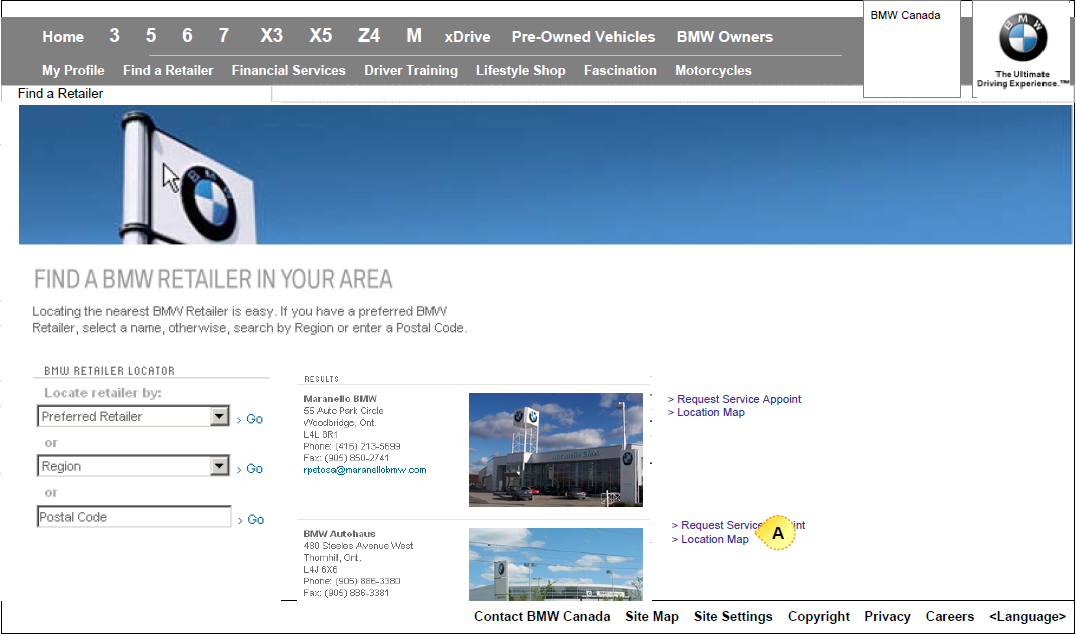
Task: Open the M models page
Action: (x=414, y=36)
